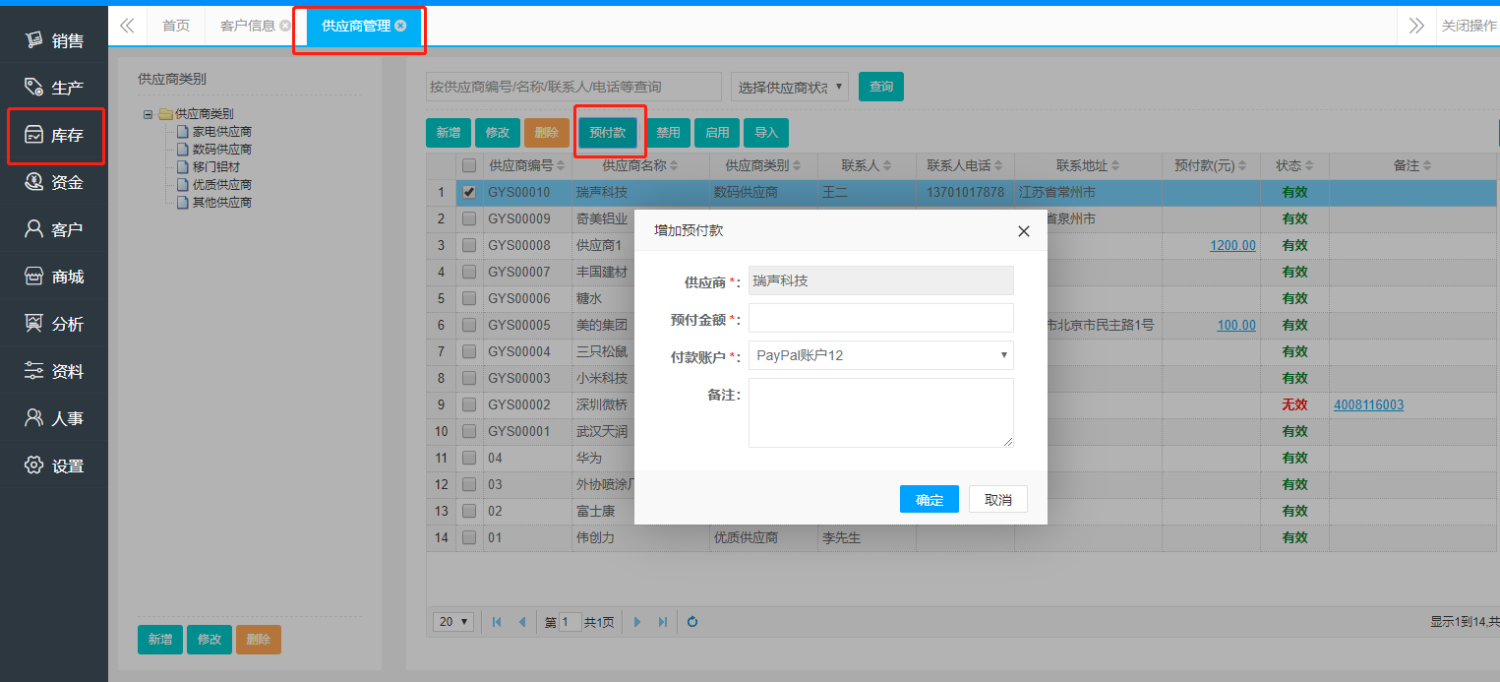Screen dimensions: 1500x682
Task: Sort by 预付款(元) column header
Action: point(1211,165)
